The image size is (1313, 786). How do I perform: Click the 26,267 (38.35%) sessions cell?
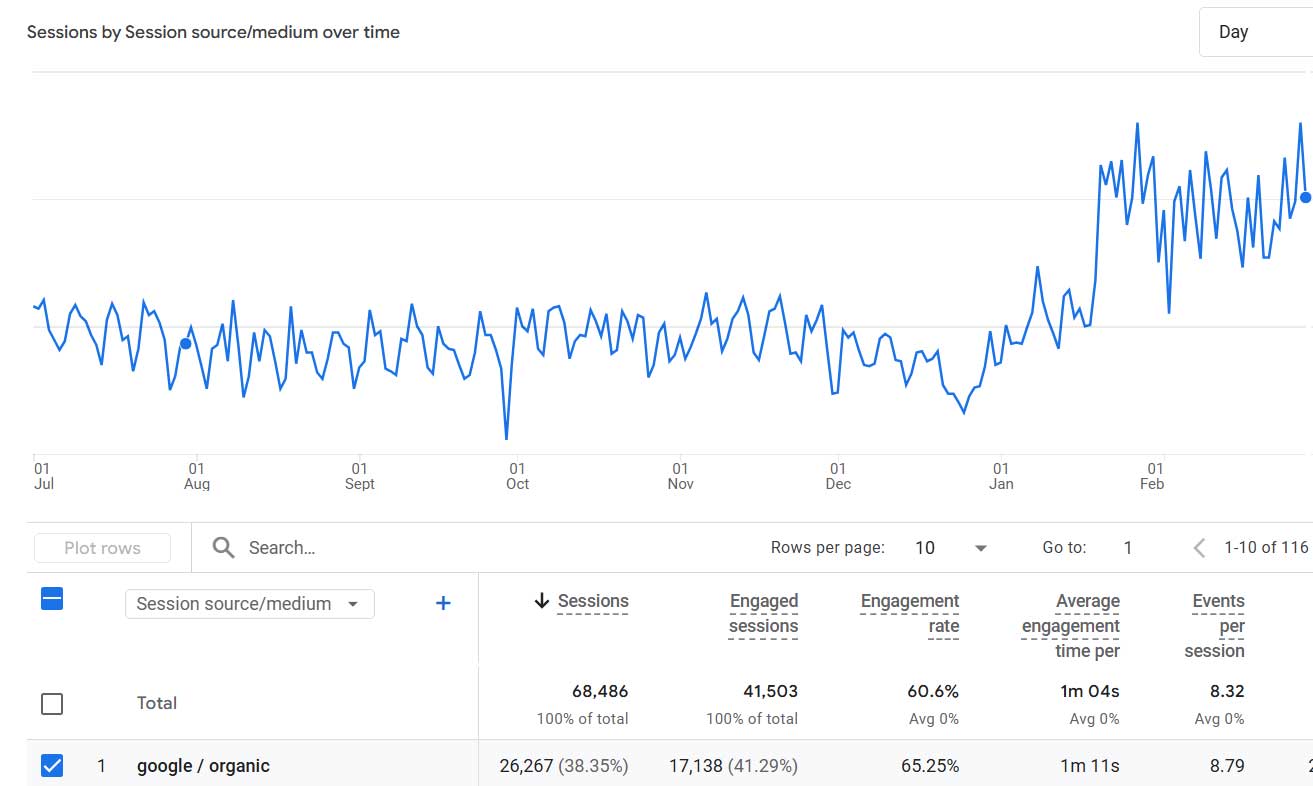[564, 766]
